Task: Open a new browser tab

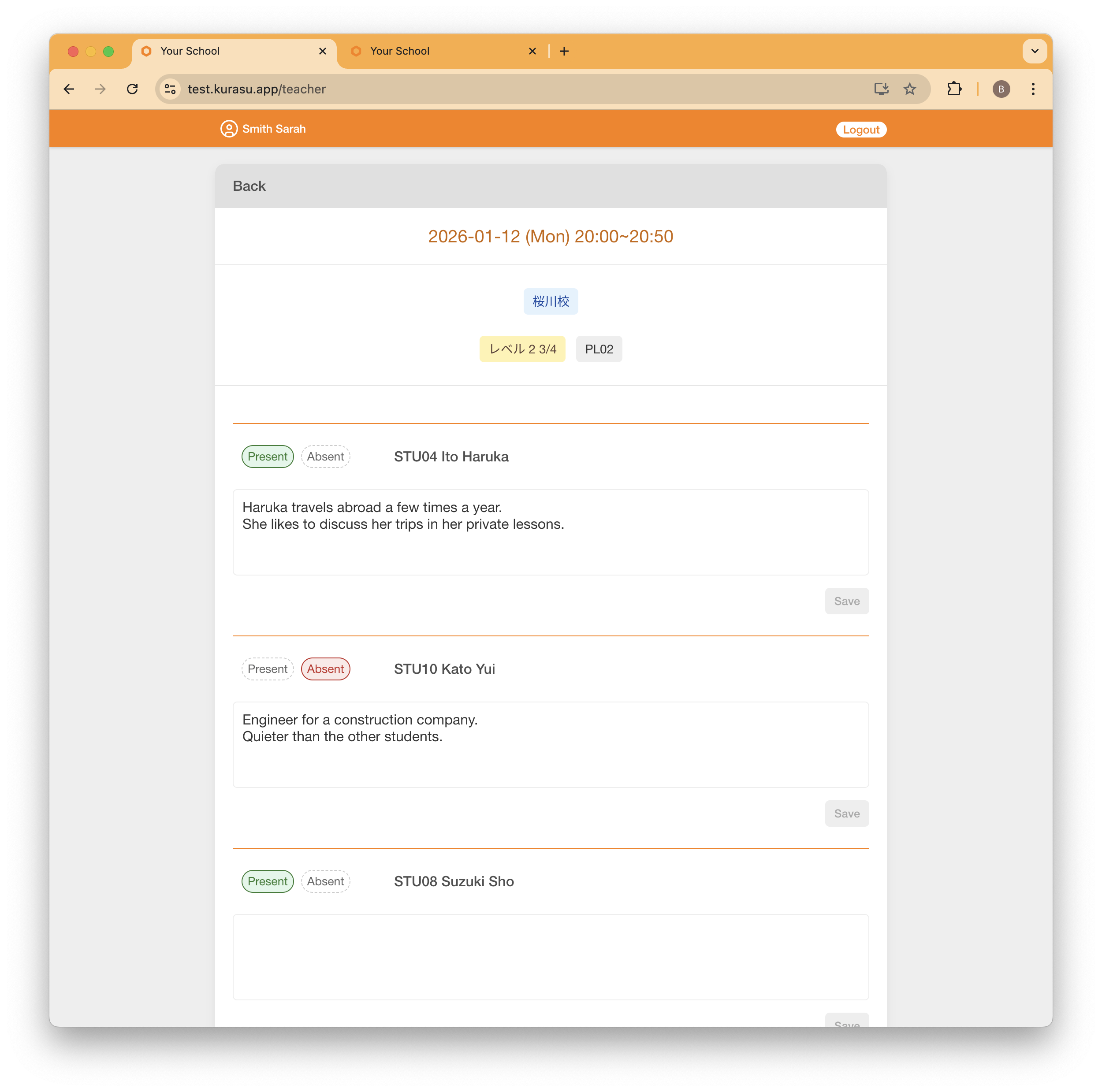Action: 564,51
